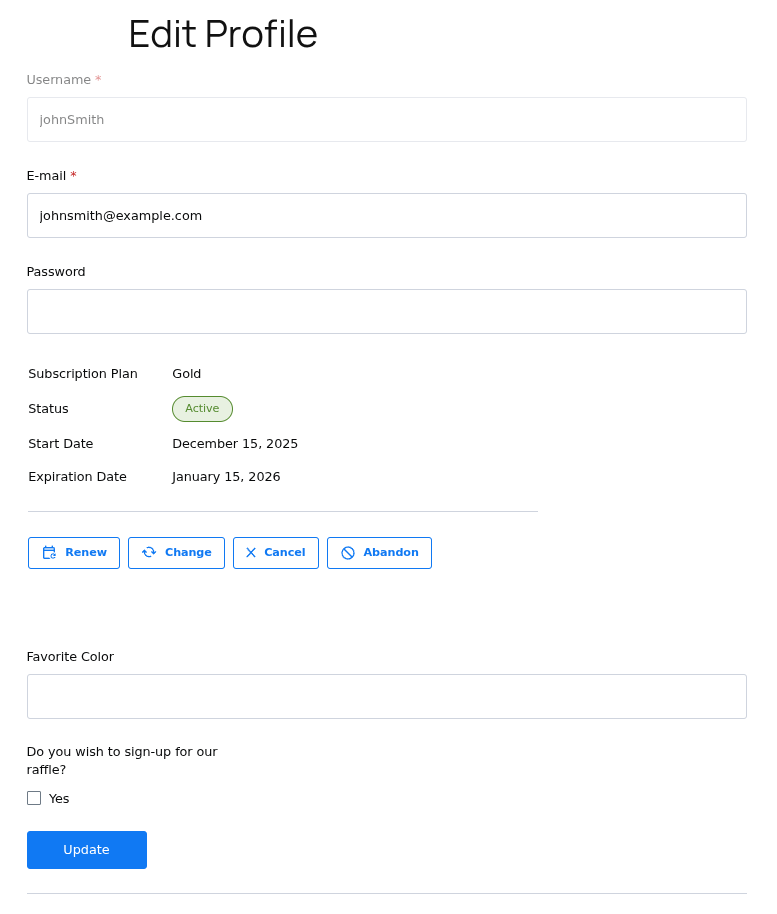This screenshot has width=777, height=914.
Task: Click the Renew subscription button
Action: (x=73, y=552)
